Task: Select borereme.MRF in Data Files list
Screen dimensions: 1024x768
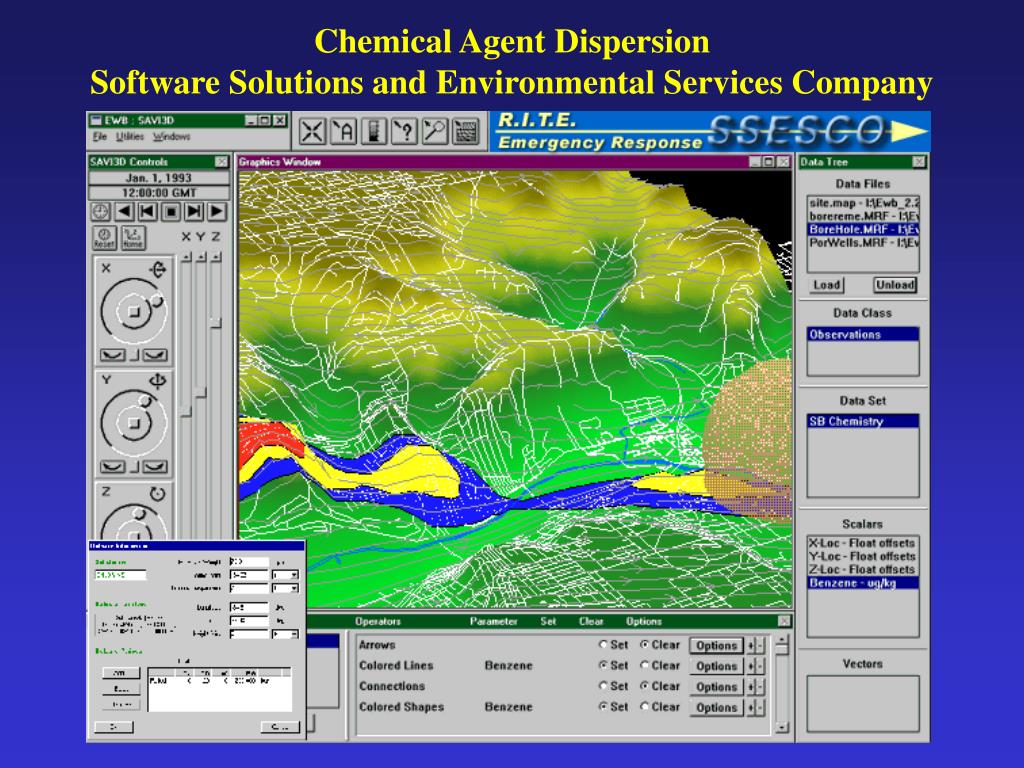Action: 863,216
